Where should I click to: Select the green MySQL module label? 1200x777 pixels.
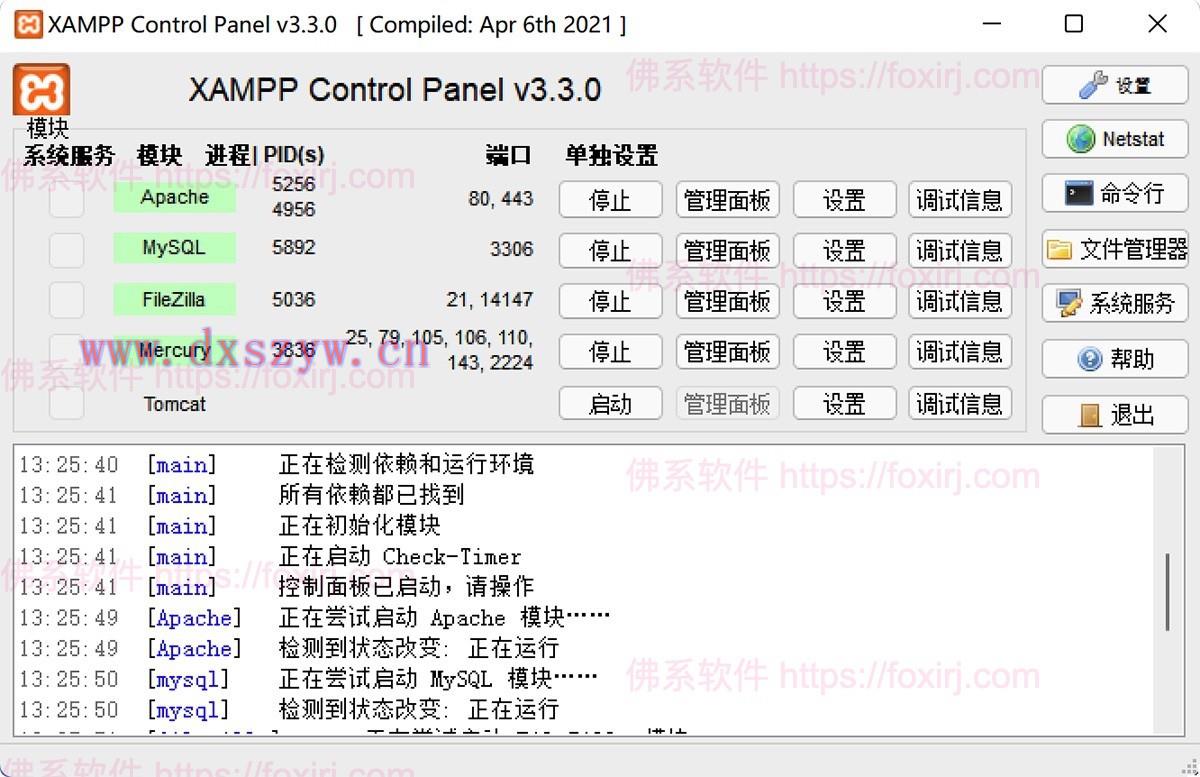[174, 247]
